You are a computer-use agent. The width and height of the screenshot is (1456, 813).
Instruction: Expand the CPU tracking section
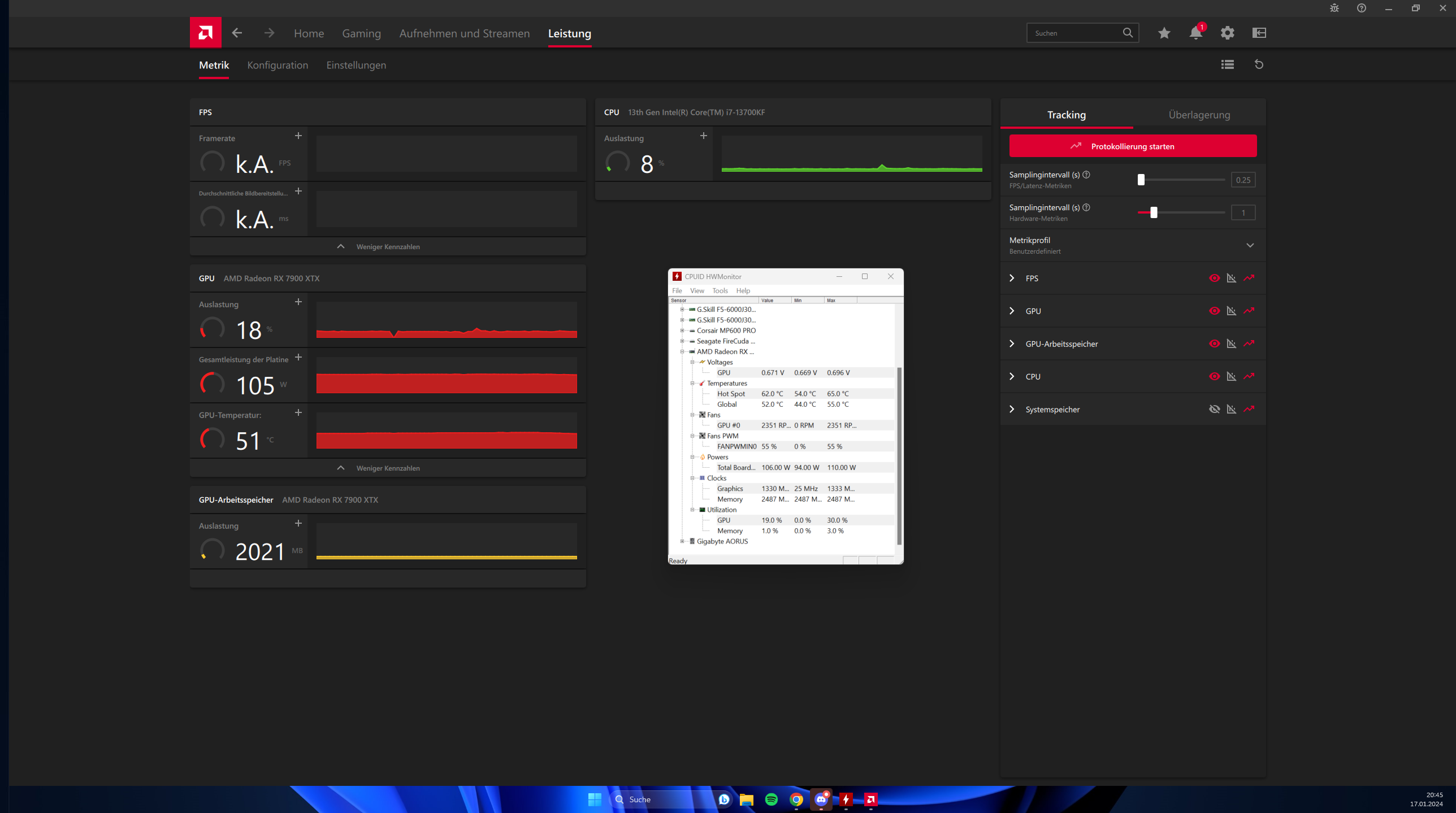click(x=1011, y=376)
